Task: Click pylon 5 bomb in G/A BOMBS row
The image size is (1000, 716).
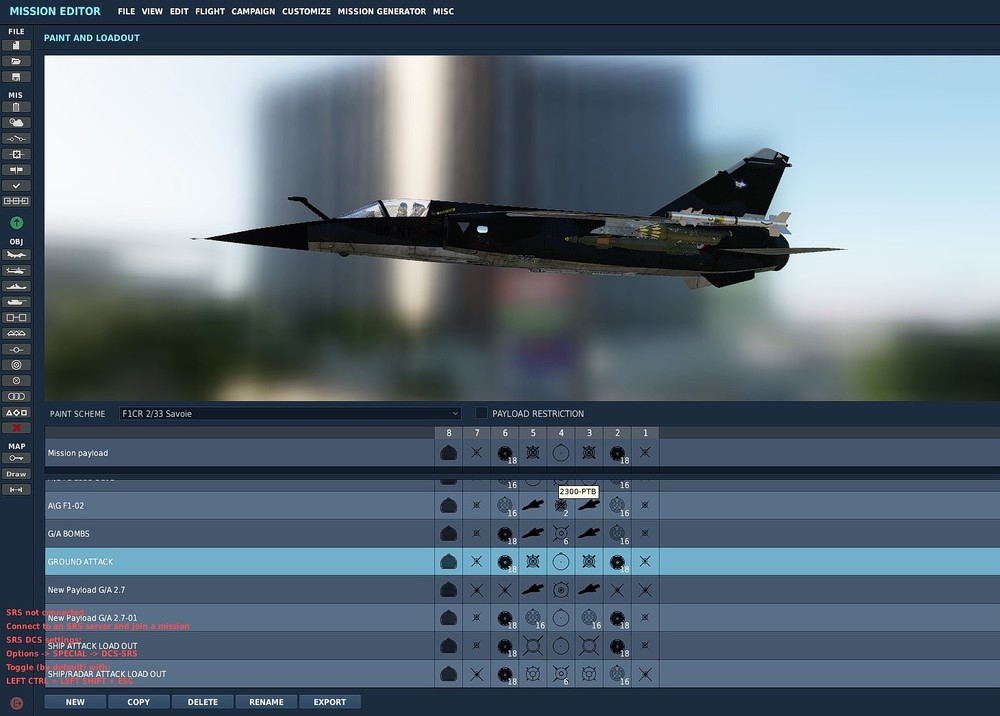Action: [533, 534]
